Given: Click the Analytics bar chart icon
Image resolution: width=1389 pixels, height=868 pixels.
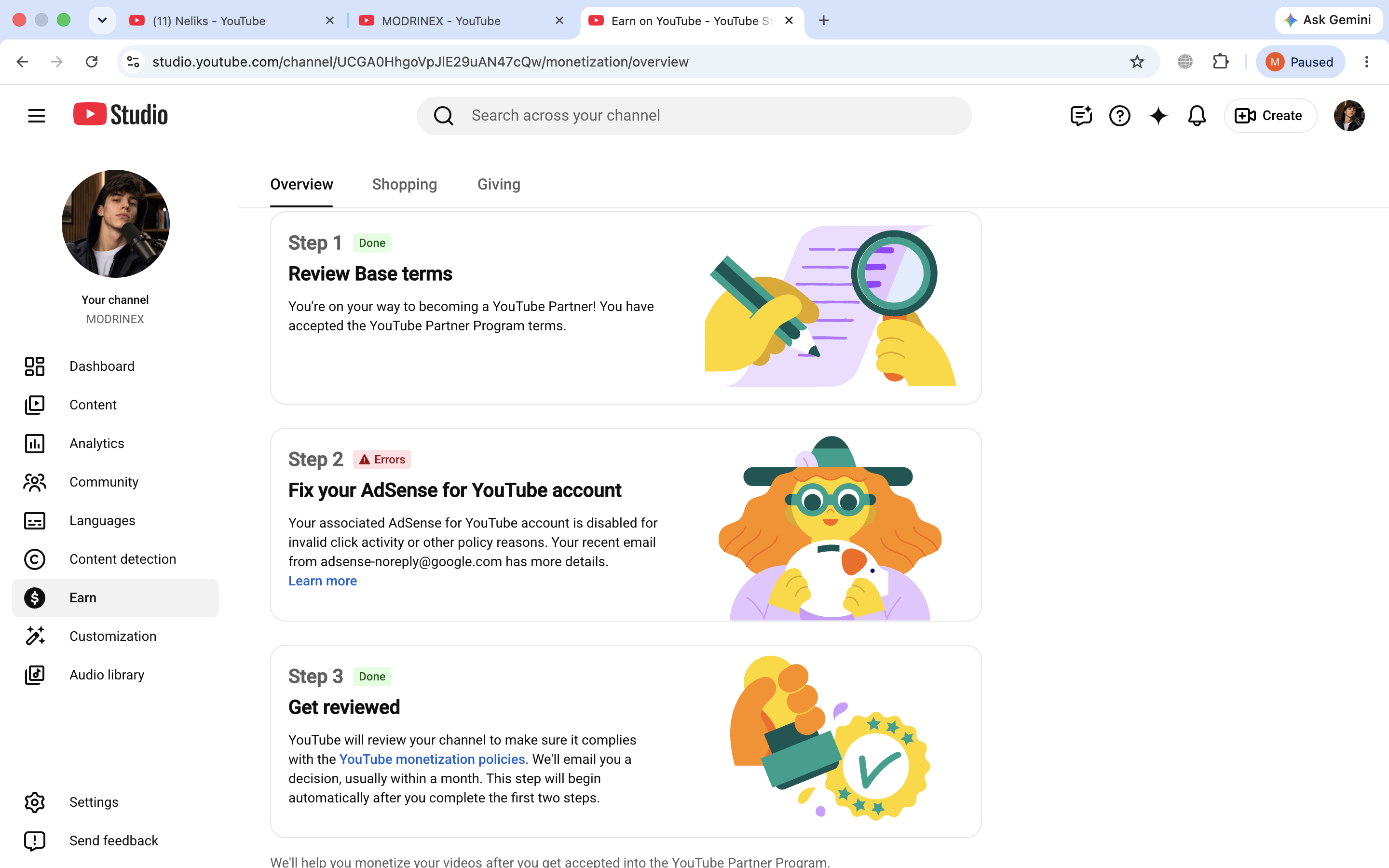Looking at the screenshot, I should click(34, 443).
